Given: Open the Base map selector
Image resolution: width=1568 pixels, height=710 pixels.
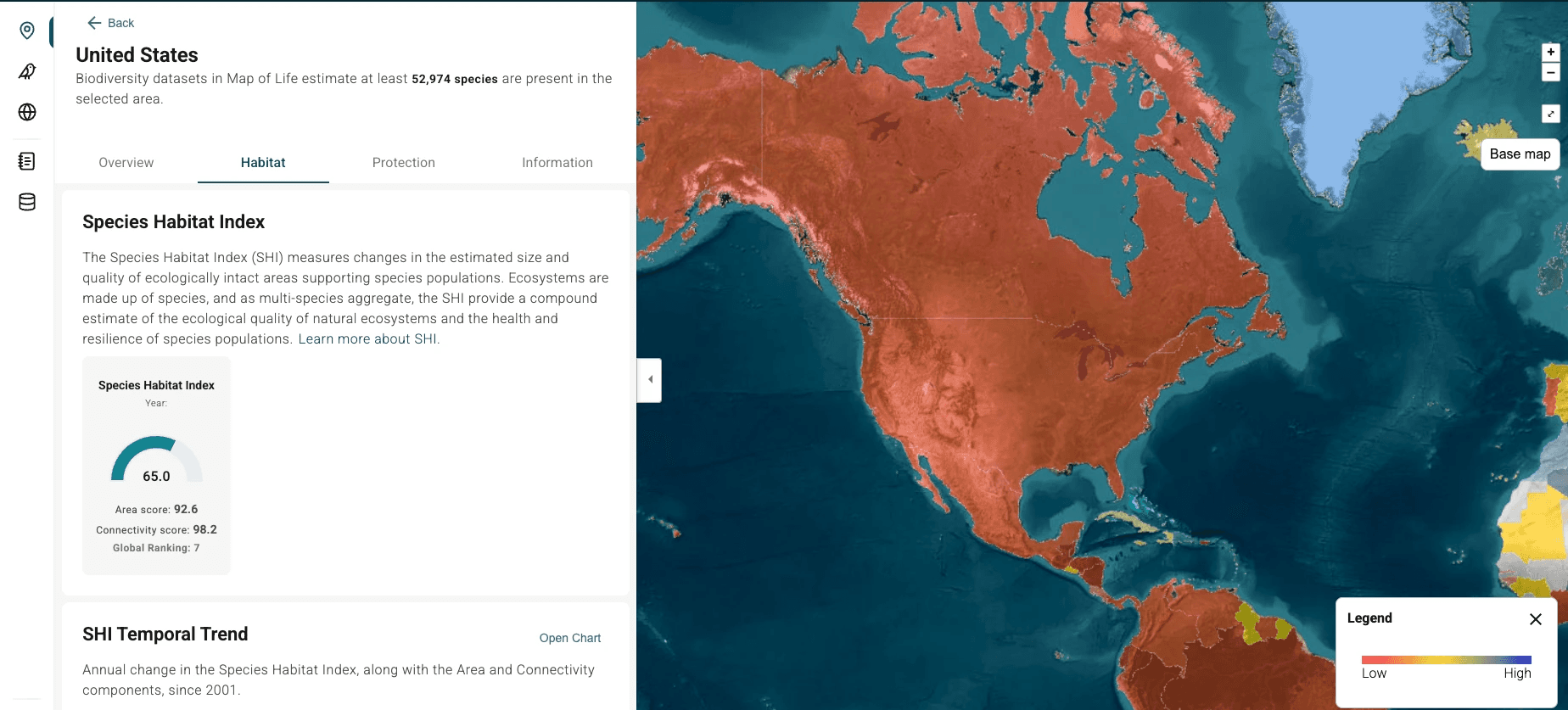Looking at the screenshot, I should [1520, 154].
